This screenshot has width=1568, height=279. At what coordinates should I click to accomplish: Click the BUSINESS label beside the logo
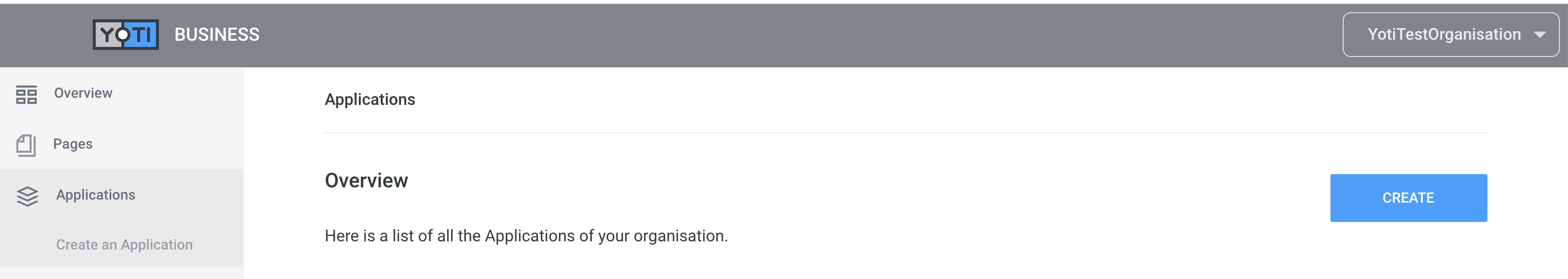(217, 35)
